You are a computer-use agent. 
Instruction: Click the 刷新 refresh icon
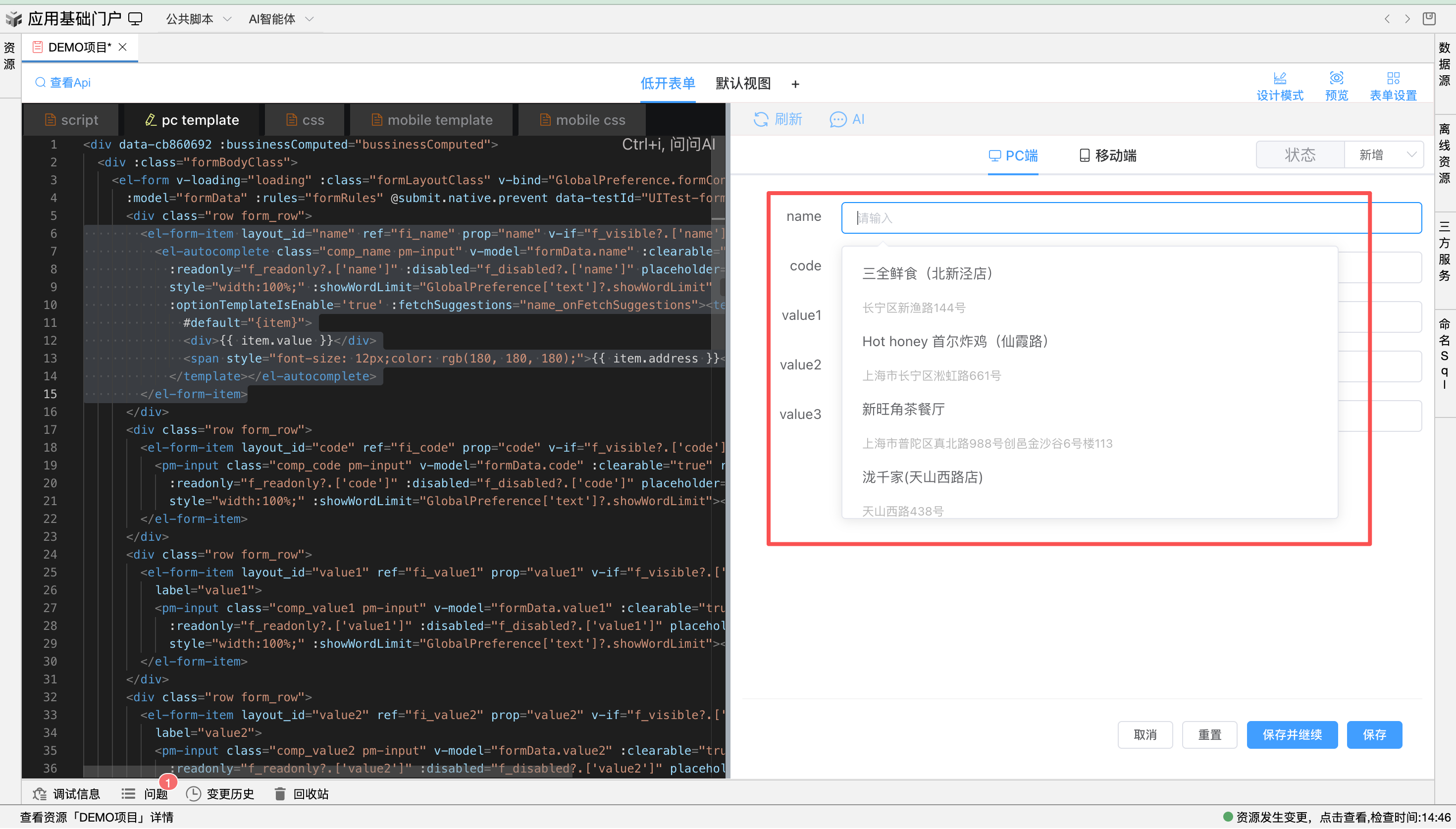click(761, 119)
